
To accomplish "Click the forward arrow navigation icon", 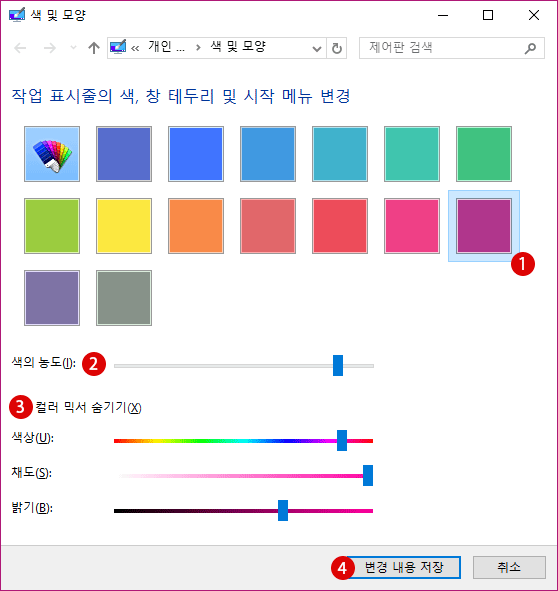I will point(50,48).
